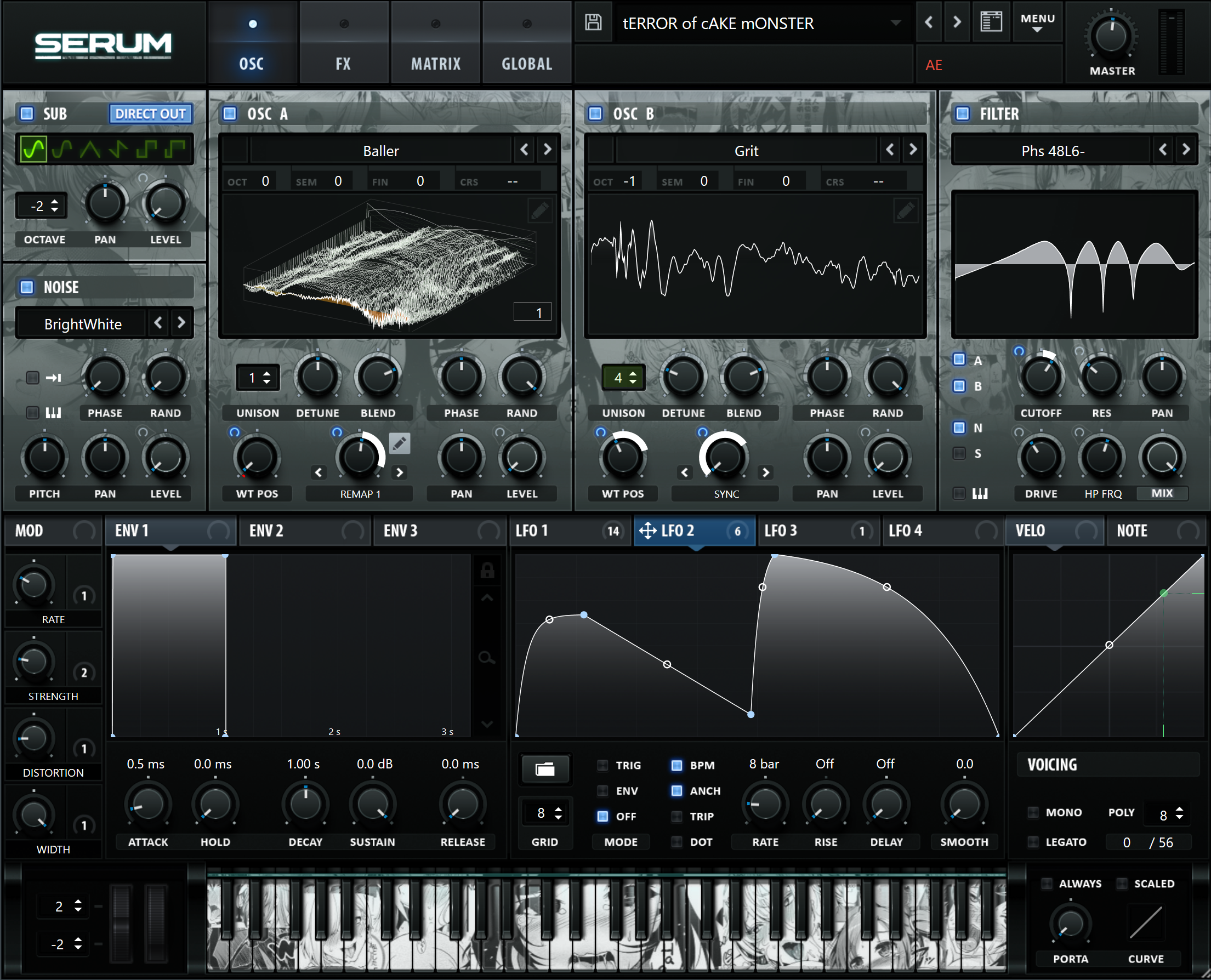
Task: Select the triangle sub waveform
Action: pos(90,149)
